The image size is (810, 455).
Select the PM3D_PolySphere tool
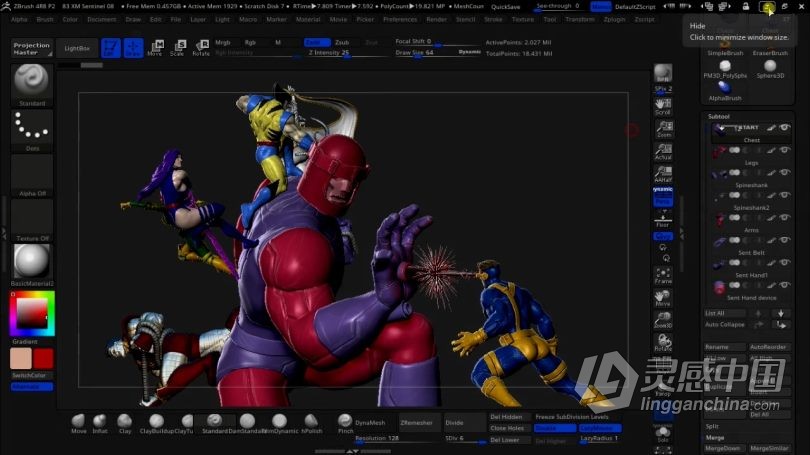(725, 69)
